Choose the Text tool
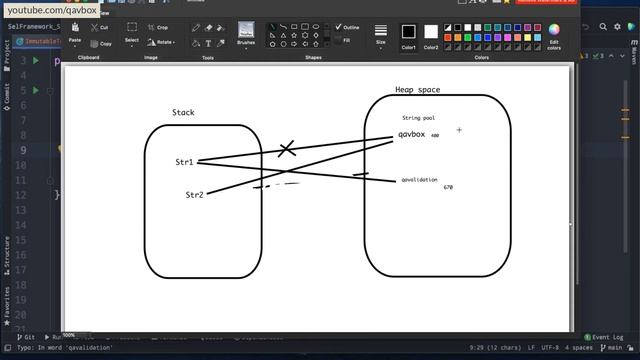Image resolution: width=640 pixels, height=360 pixels. (x=208, y=43)
